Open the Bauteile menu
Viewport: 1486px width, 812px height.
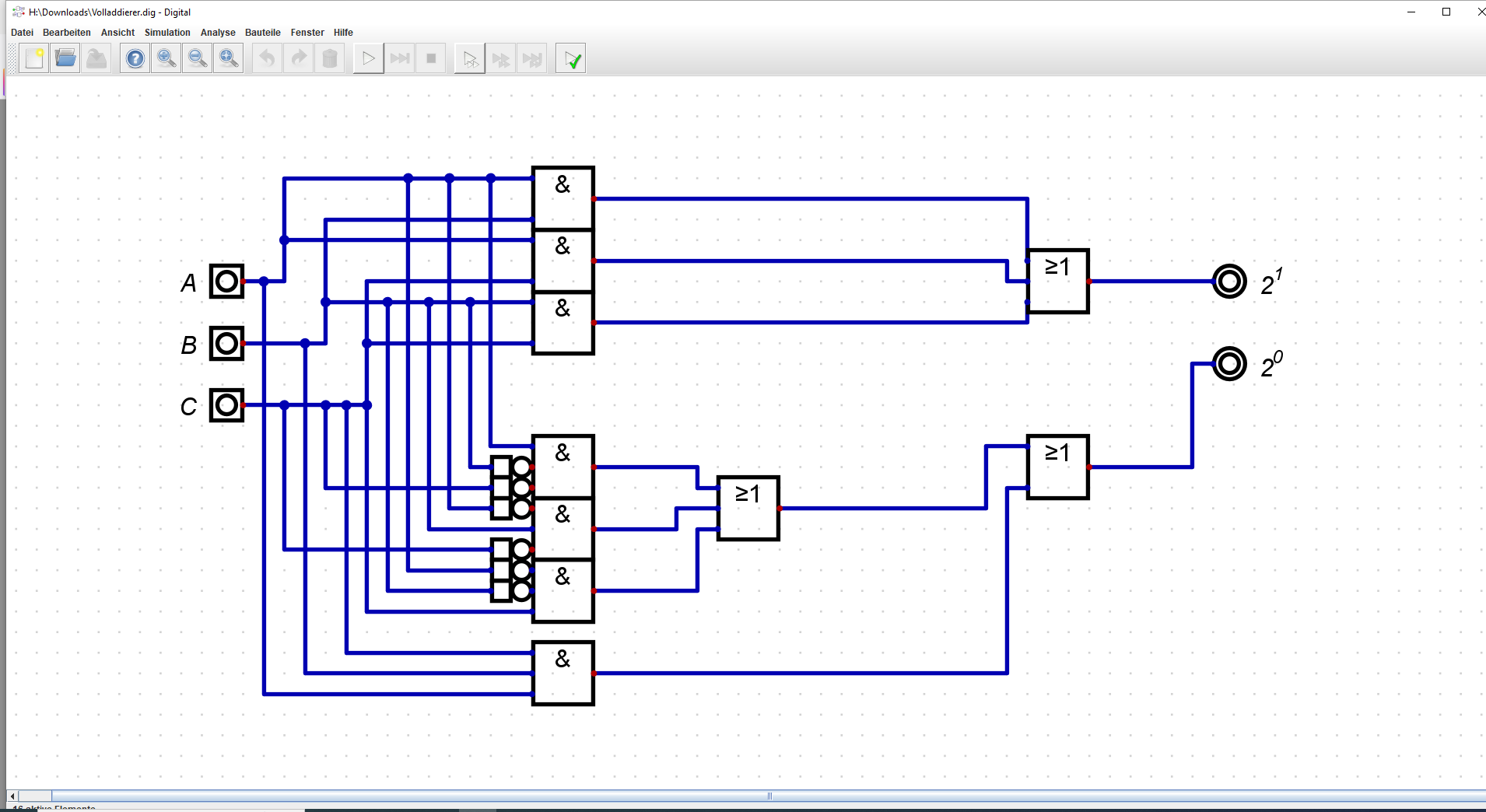coord(262,33)
